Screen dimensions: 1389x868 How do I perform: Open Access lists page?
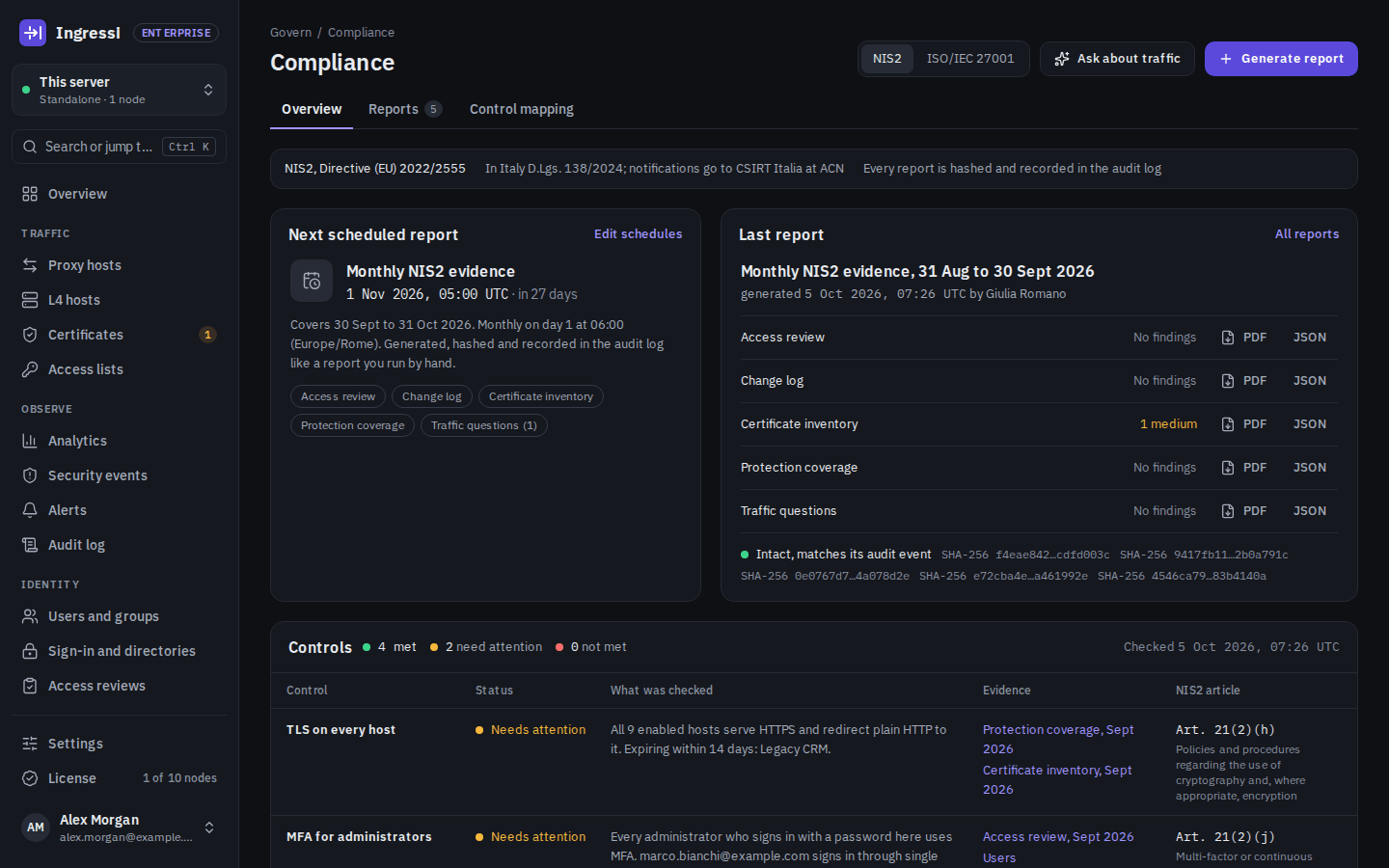[x=119, y=369]
